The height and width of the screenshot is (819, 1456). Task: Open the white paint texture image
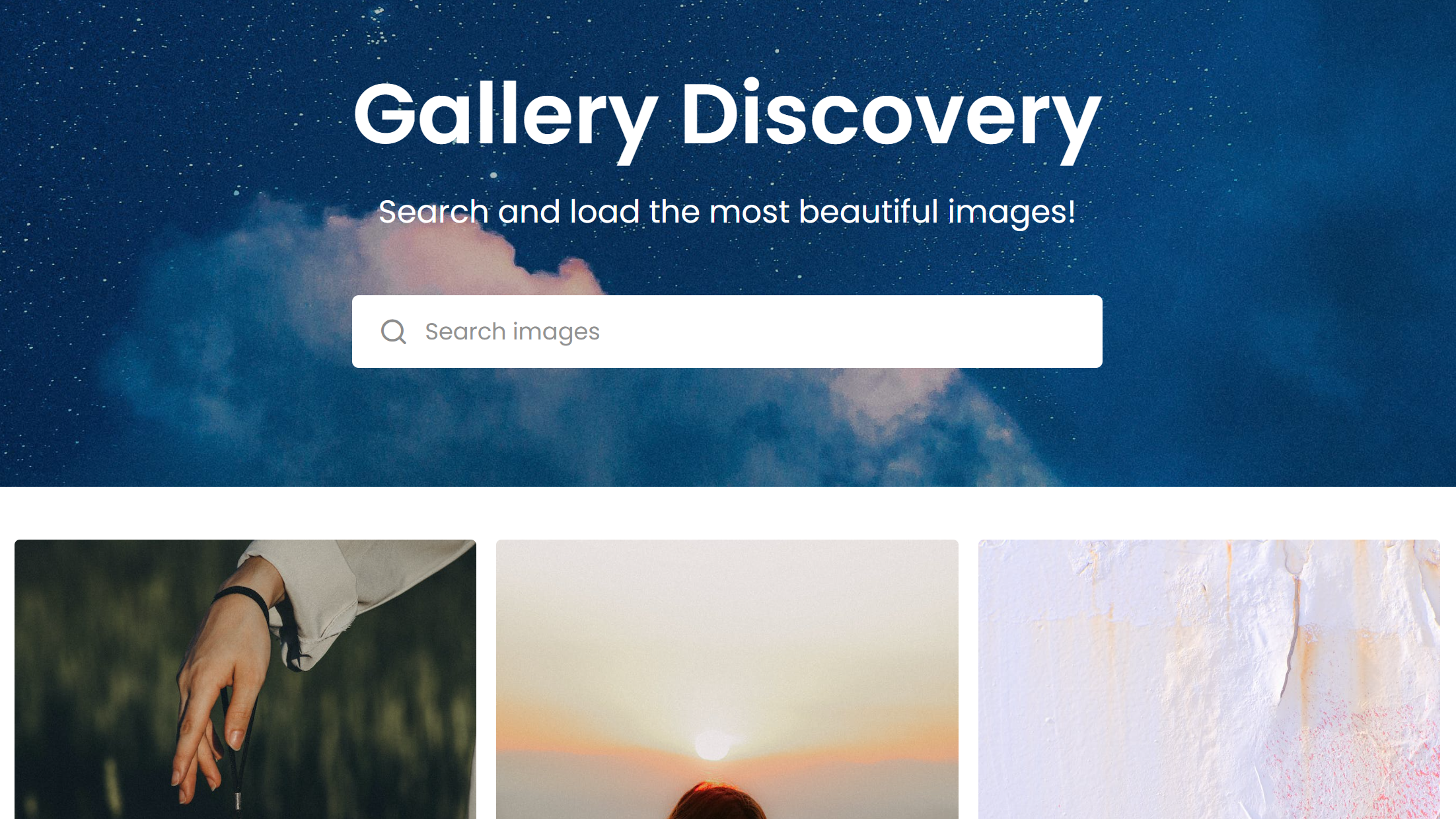[1209, 679]
